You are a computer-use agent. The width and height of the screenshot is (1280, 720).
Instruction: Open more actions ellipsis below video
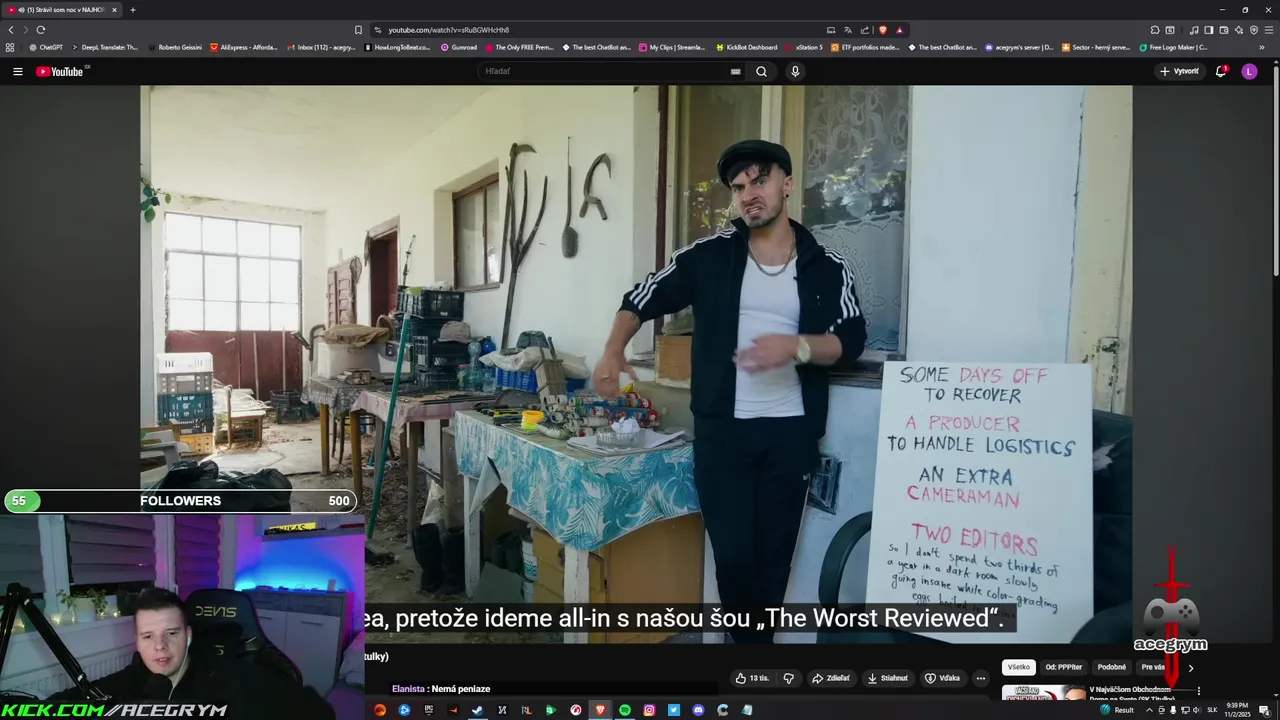[980, 678]
